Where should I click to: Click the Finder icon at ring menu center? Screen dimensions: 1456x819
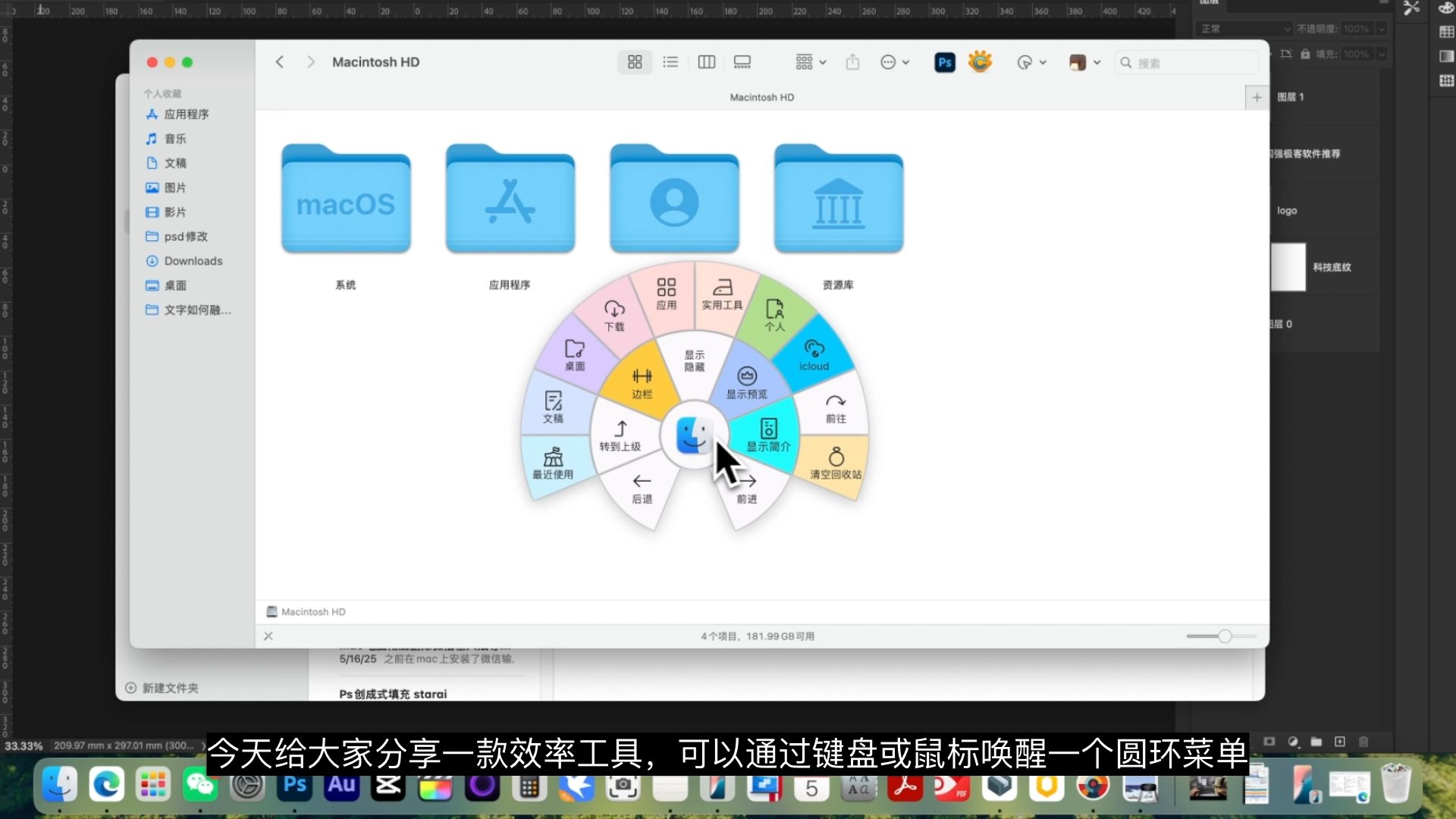click(694, 435)
